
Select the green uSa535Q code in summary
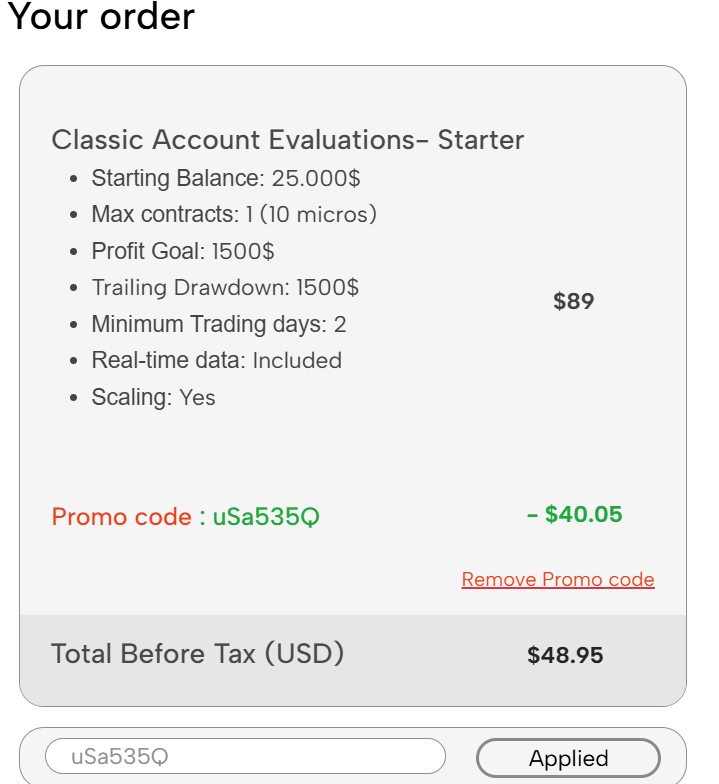[266, 517]
